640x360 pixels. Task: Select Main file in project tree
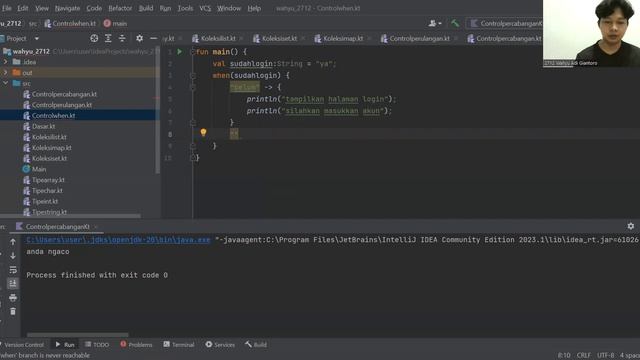point(39,169)
